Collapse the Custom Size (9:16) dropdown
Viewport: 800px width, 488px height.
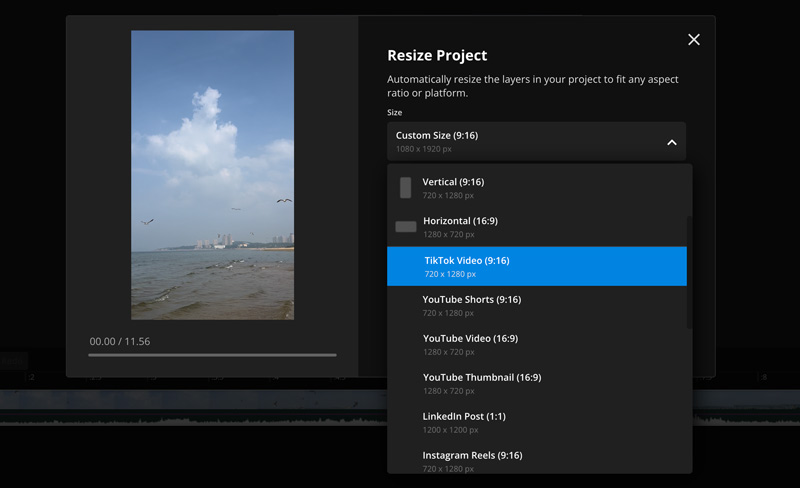click(536, 141)
